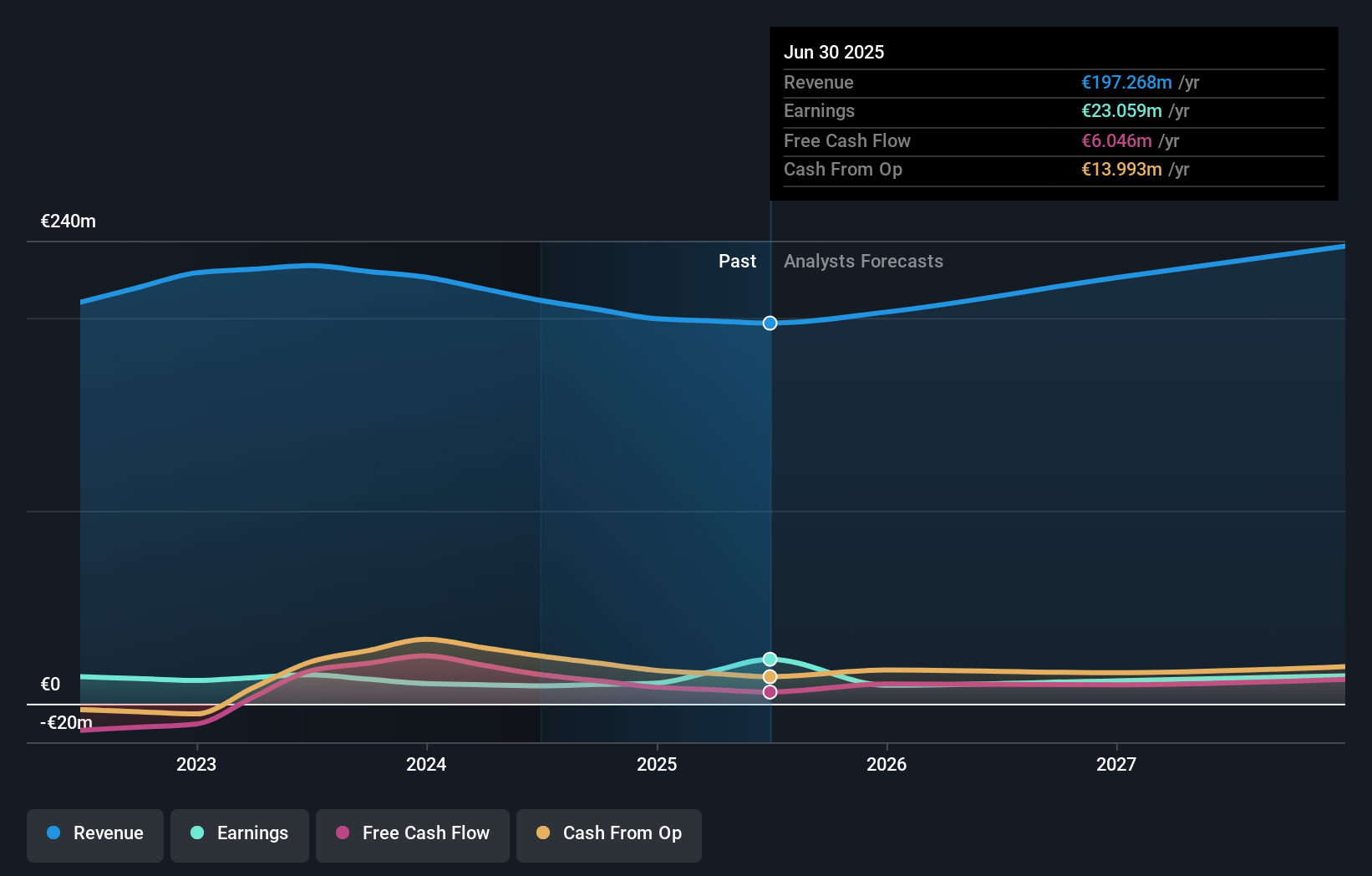Select the pink Free Cash Flow data marker
The image size is (1372, 876).
770,692
